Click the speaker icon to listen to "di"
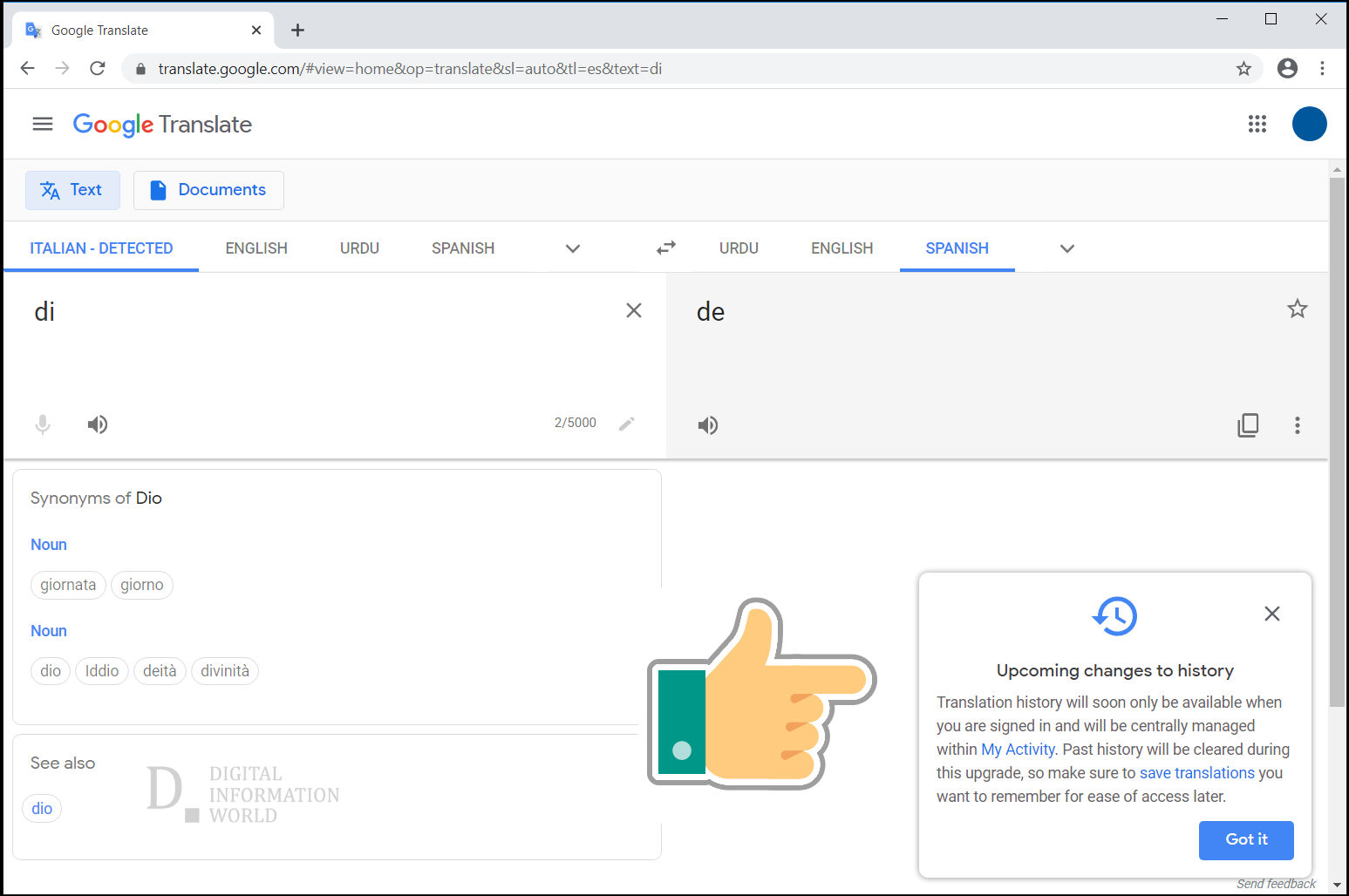 98,424
